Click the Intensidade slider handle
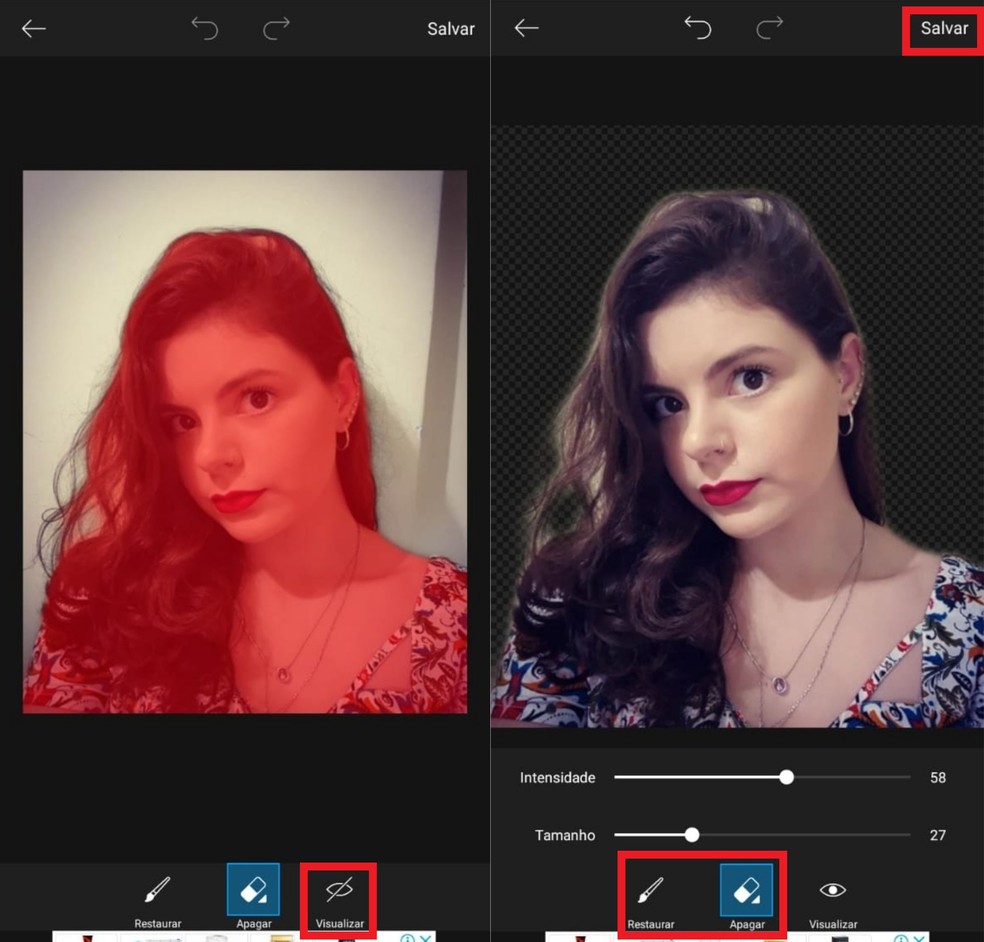This screenshot has height=942, width=984. pyautogui.click(x=786, y=776)
